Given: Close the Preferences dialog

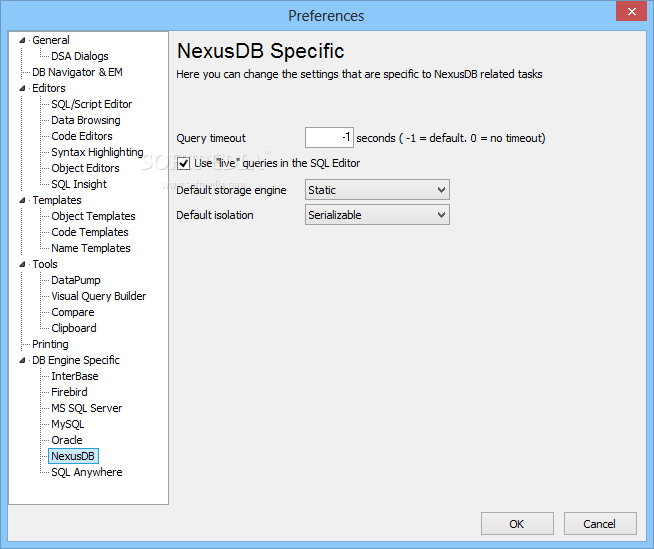Looking at the screenshot, I should pyautogui.click(x=631, y=11).
